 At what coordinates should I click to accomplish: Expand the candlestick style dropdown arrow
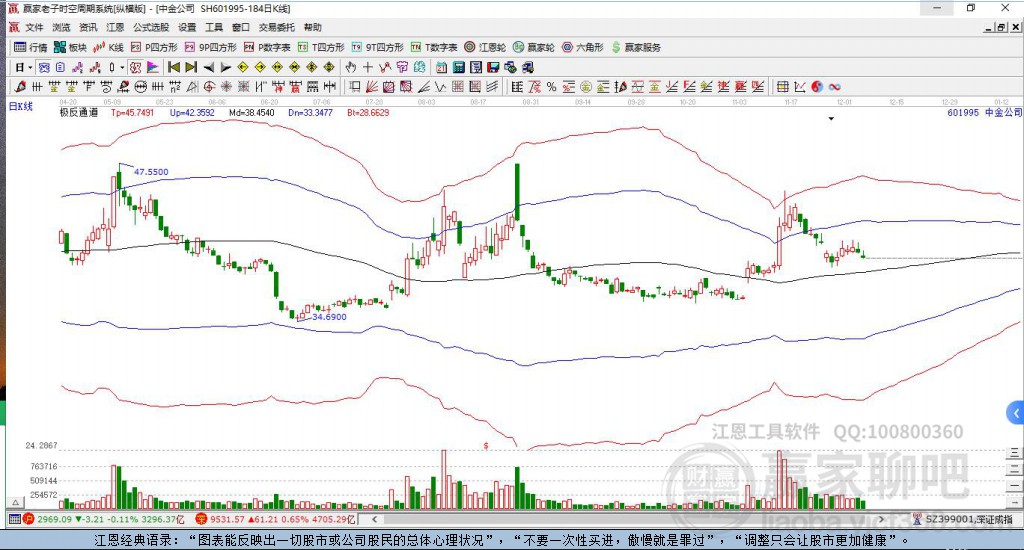121,67
